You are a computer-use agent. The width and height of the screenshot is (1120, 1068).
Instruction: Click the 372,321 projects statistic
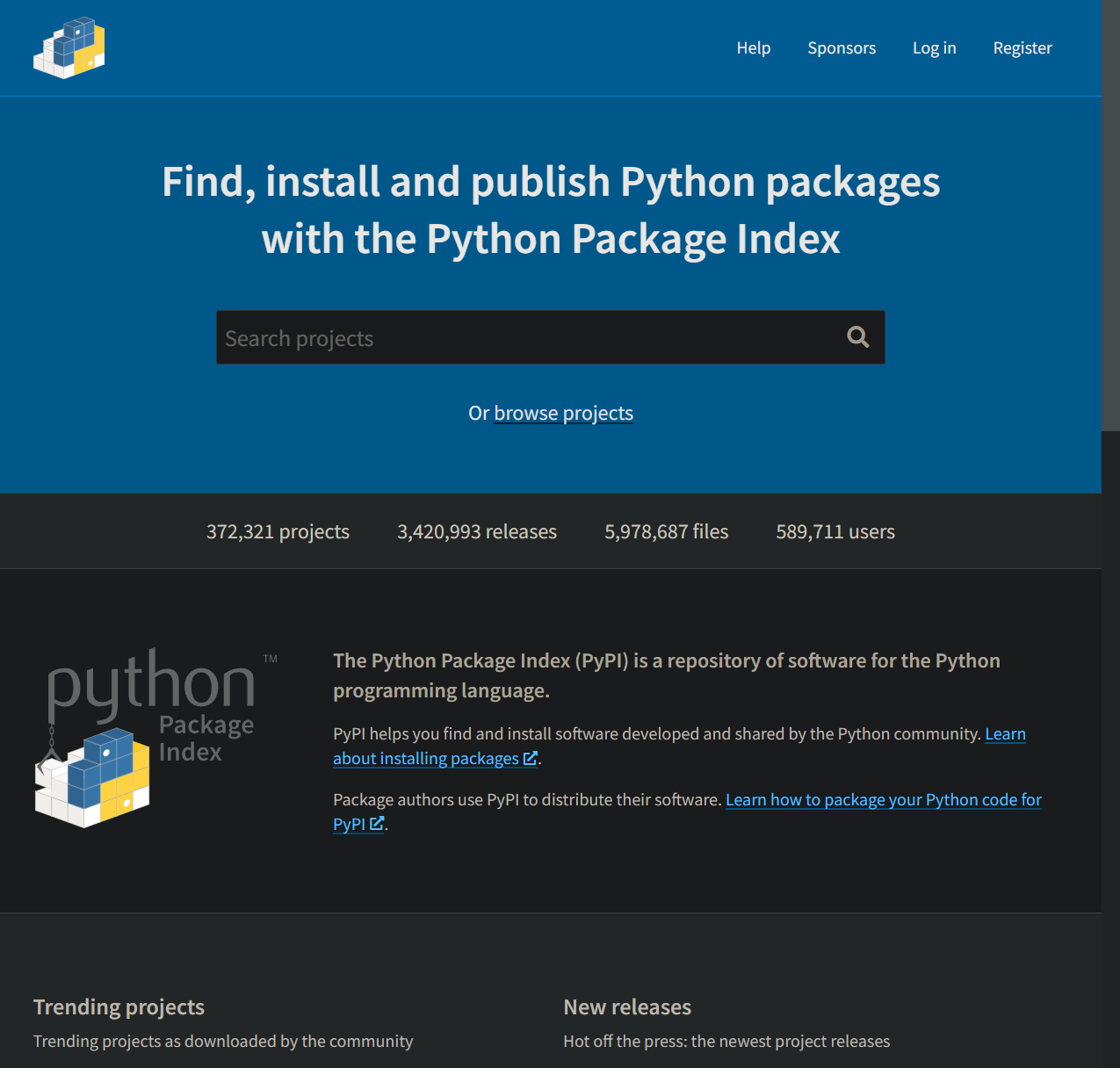[278, 531]
